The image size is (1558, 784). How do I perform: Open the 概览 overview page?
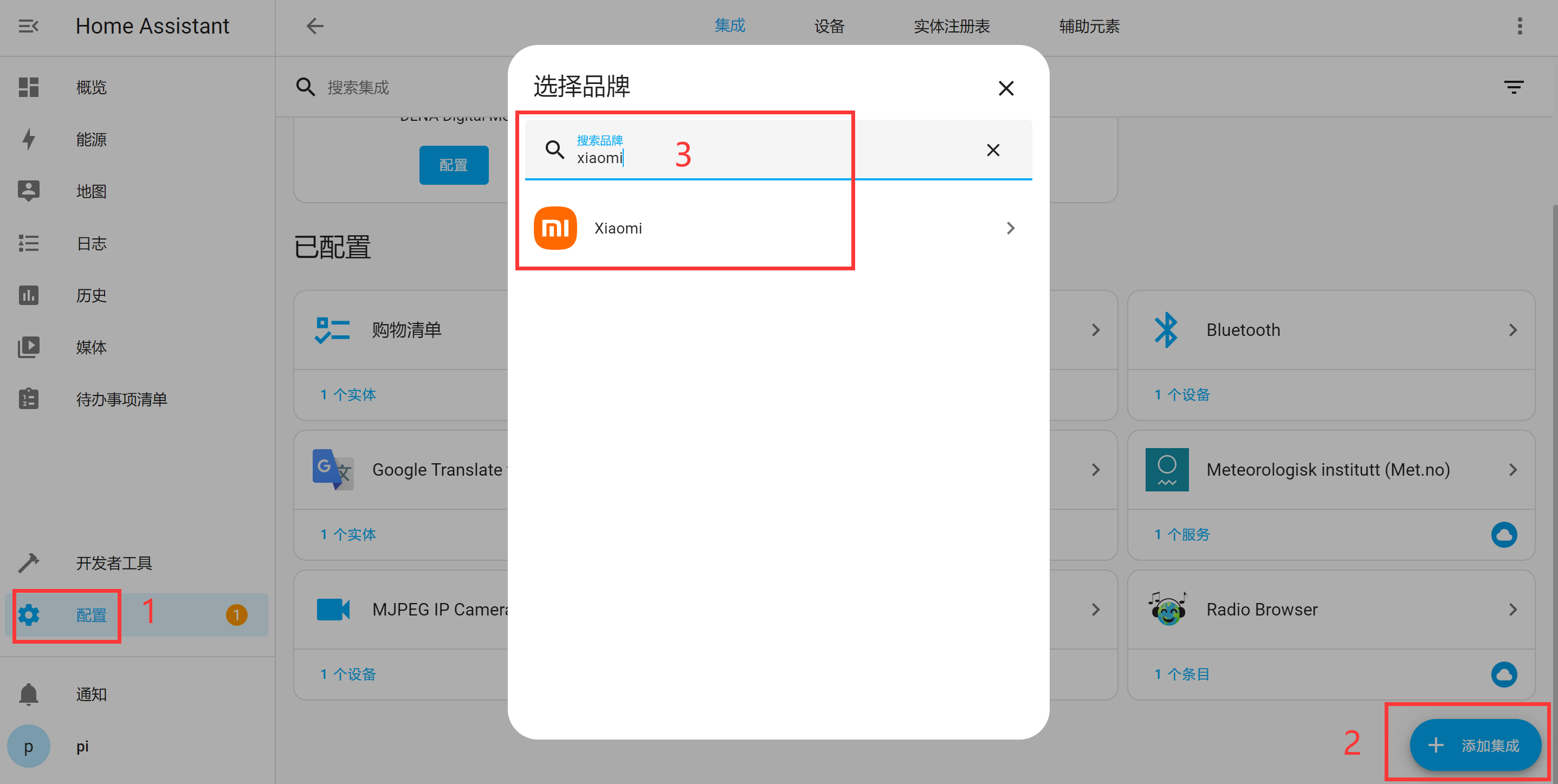point(137,87)
